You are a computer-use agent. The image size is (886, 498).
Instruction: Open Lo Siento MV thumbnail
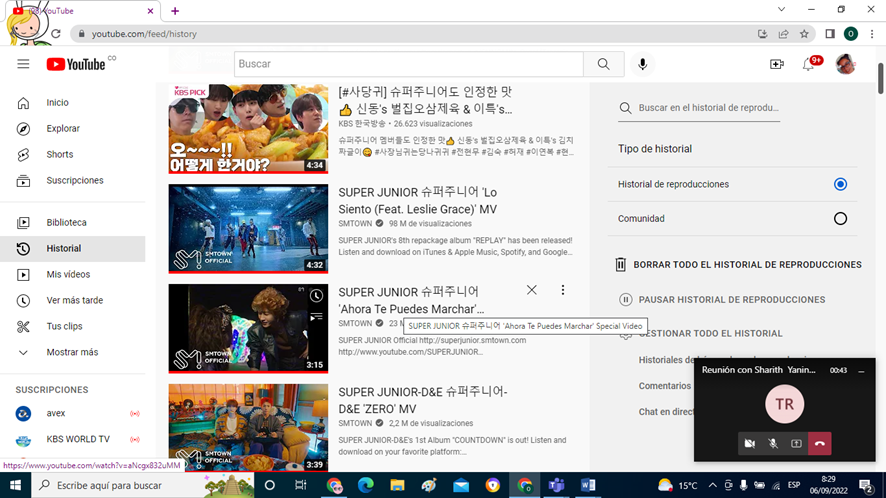[248, 228]
